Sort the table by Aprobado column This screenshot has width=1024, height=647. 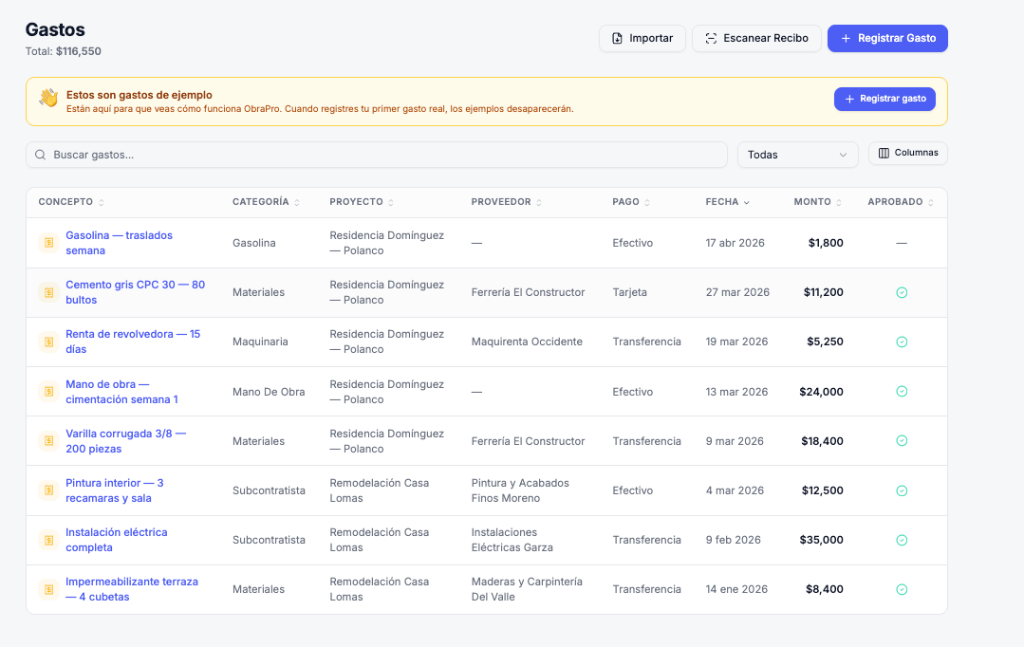coord(901,202)
